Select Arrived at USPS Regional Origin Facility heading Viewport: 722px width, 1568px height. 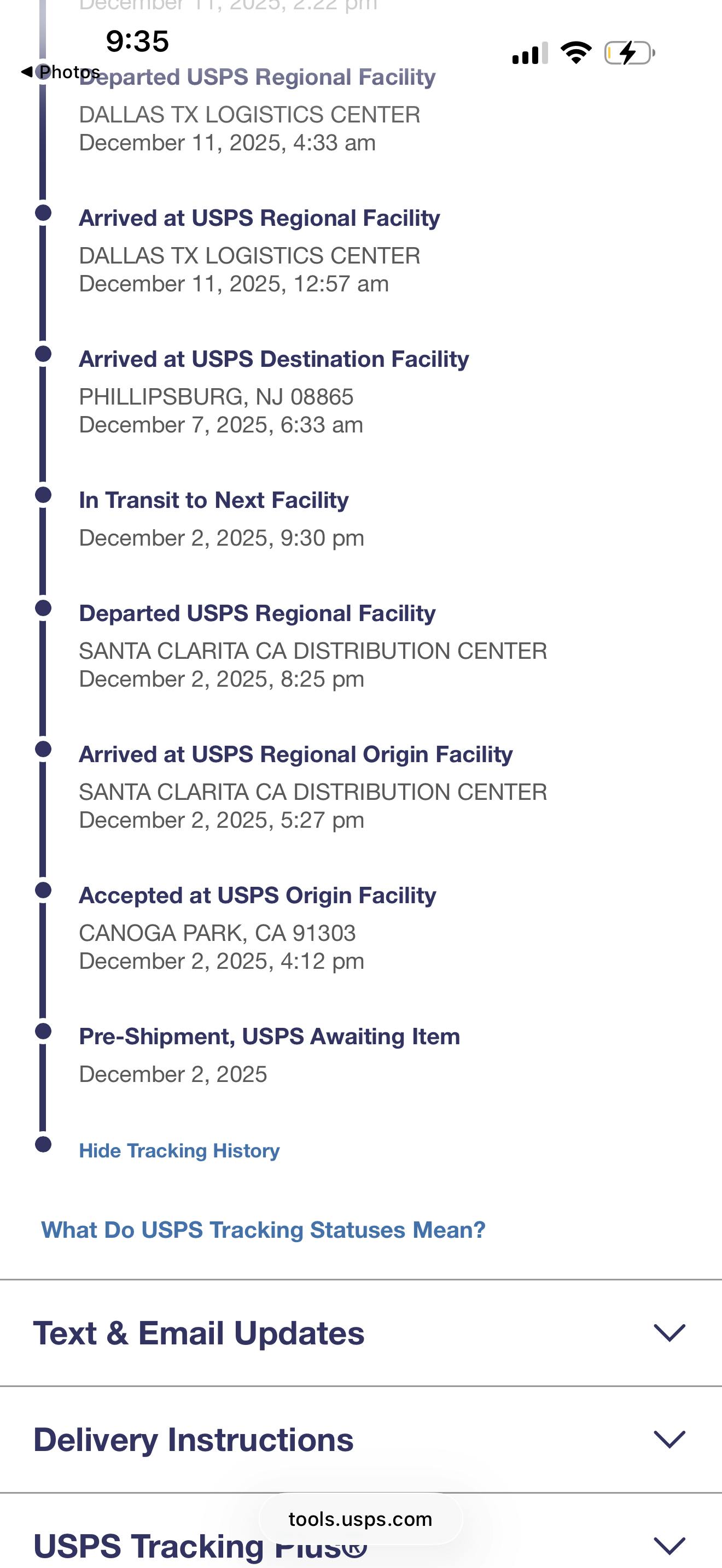point(295,754)
